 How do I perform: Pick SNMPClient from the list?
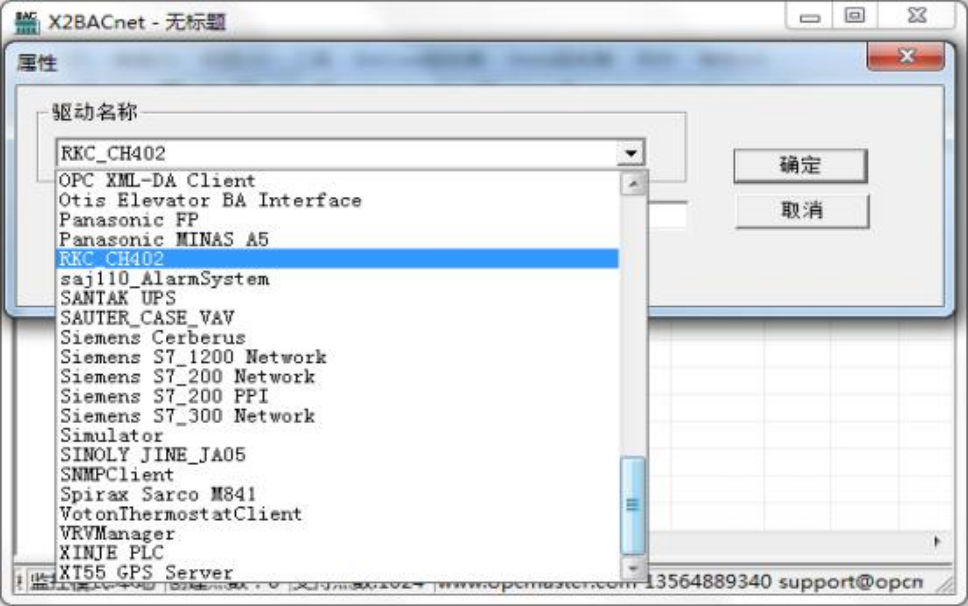click(x=338, y=475)
